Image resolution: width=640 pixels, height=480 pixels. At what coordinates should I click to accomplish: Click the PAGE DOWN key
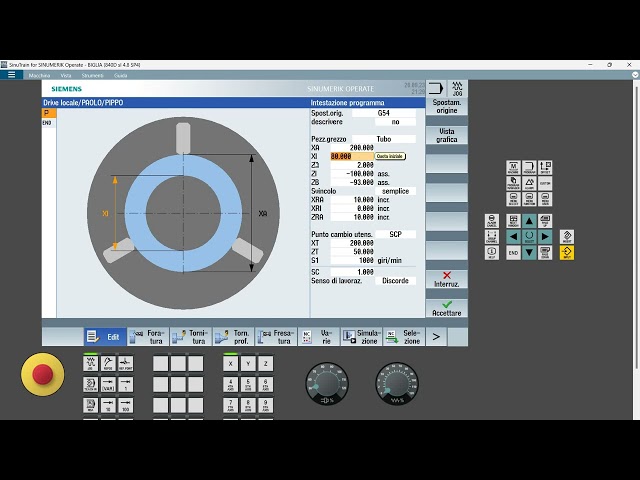point(545,252)
